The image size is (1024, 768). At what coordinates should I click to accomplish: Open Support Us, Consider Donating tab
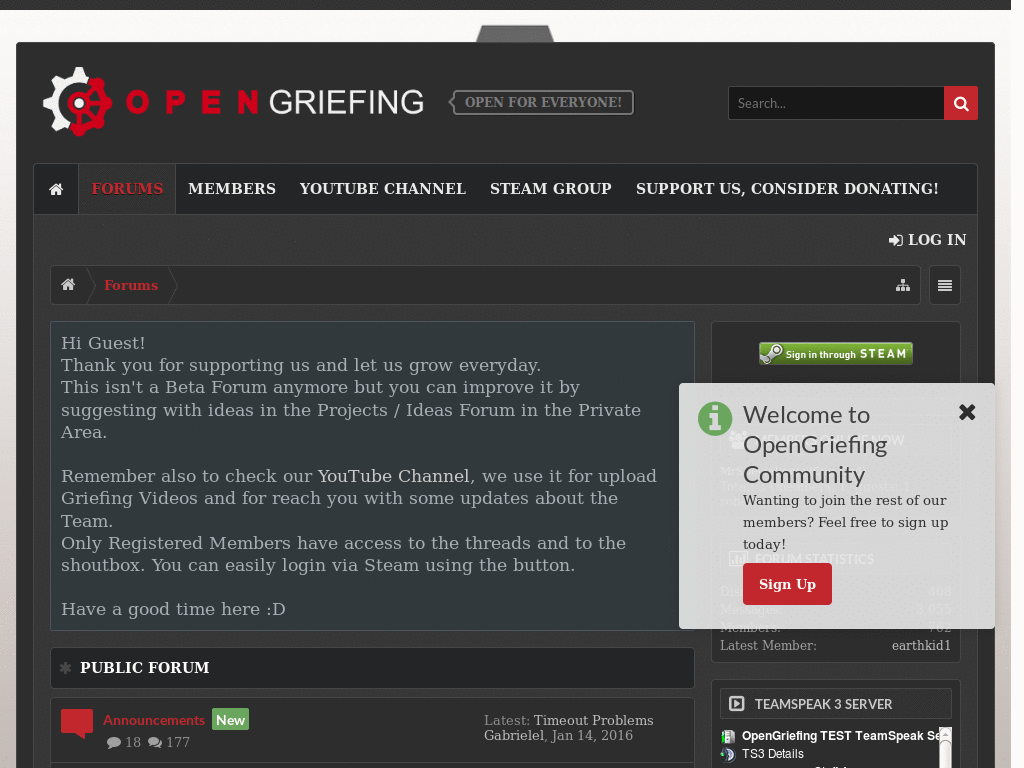click(787, 189)
